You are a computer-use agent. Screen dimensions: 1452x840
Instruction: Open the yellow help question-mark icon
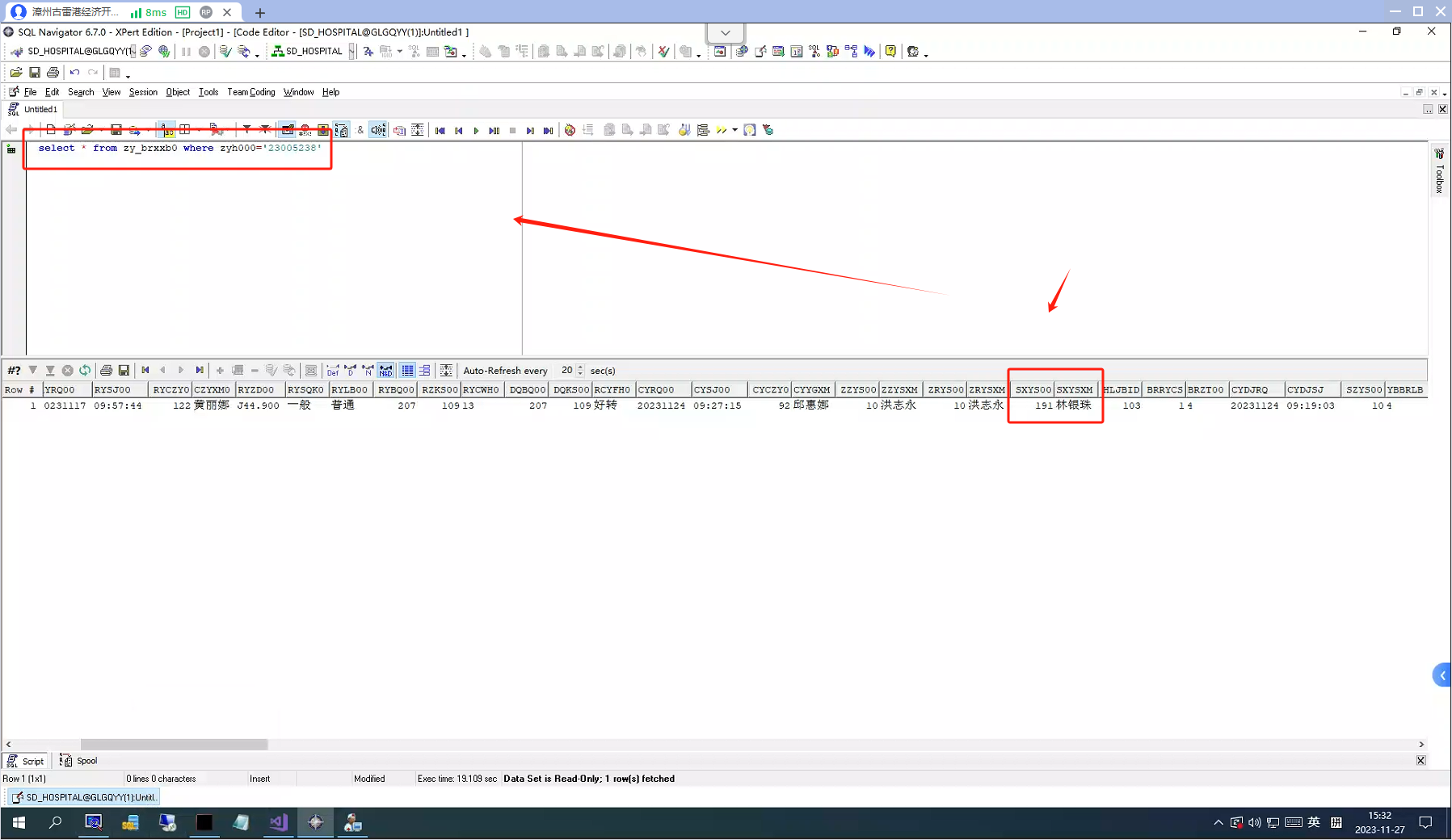pos(890,52)
